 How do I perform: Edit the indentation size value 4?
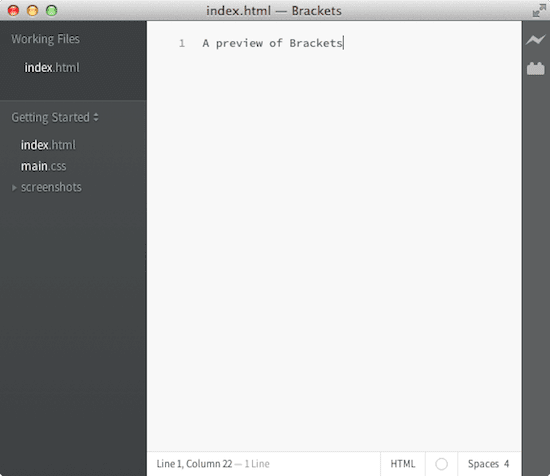pyautogui.click(x=507, y=464)
